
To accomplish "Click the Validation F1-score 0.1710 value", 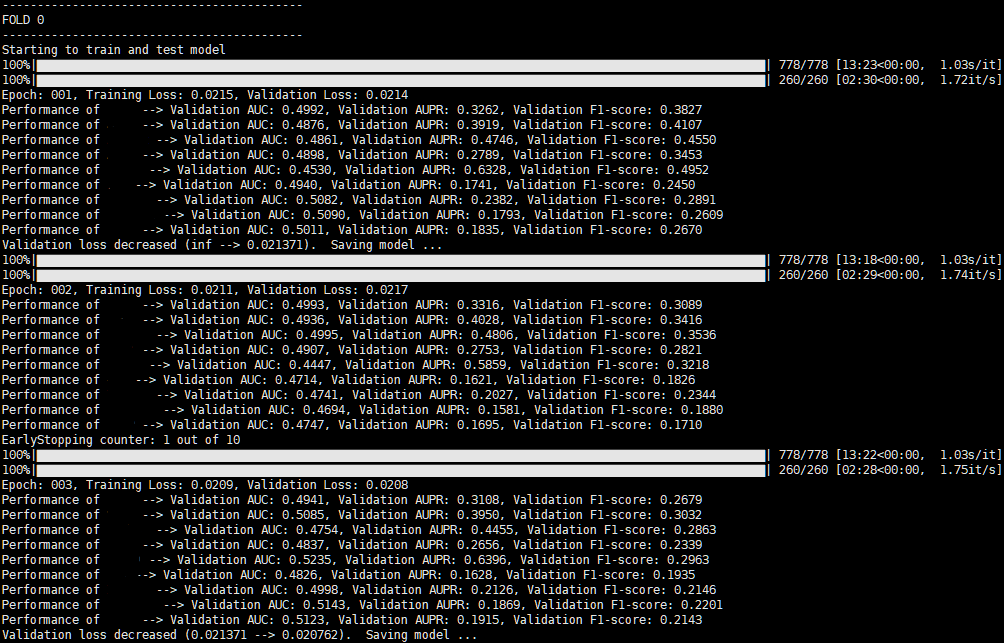I will click(x=683, y=425).
